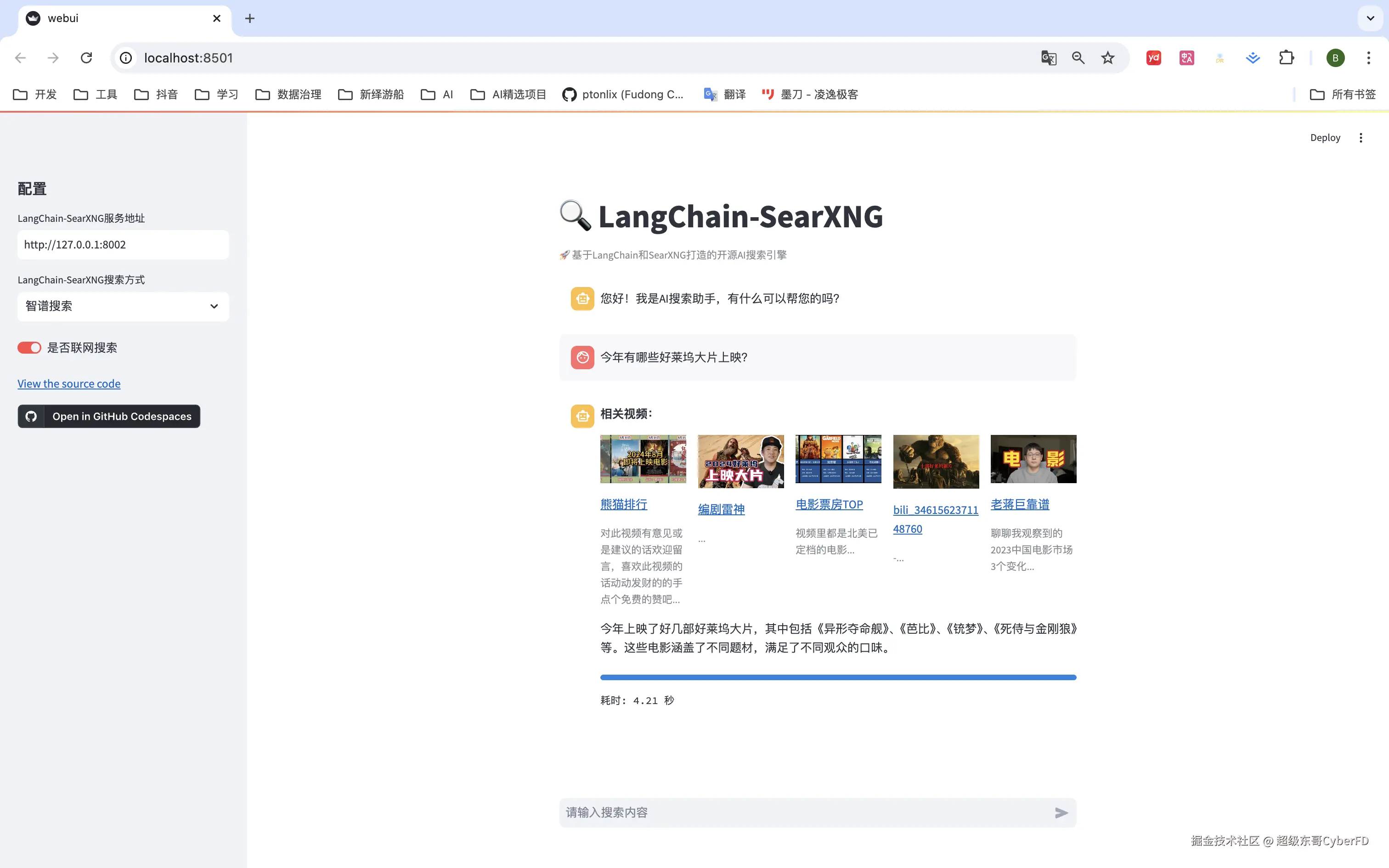1389x868 pixels.
Task: Open the tab search chevron at top right
Action: tap(1370, 18)
